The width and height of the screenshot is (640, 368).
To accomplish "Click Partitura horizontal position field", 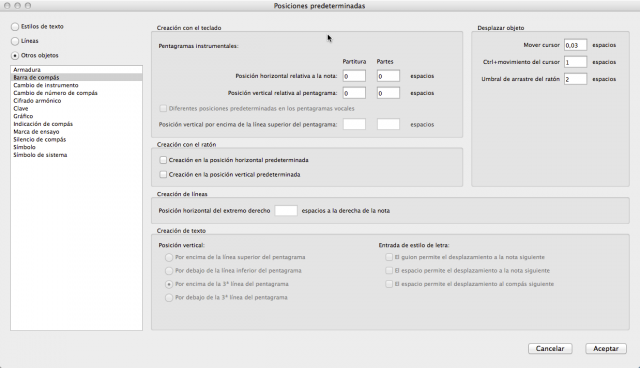I will (354, 76).
